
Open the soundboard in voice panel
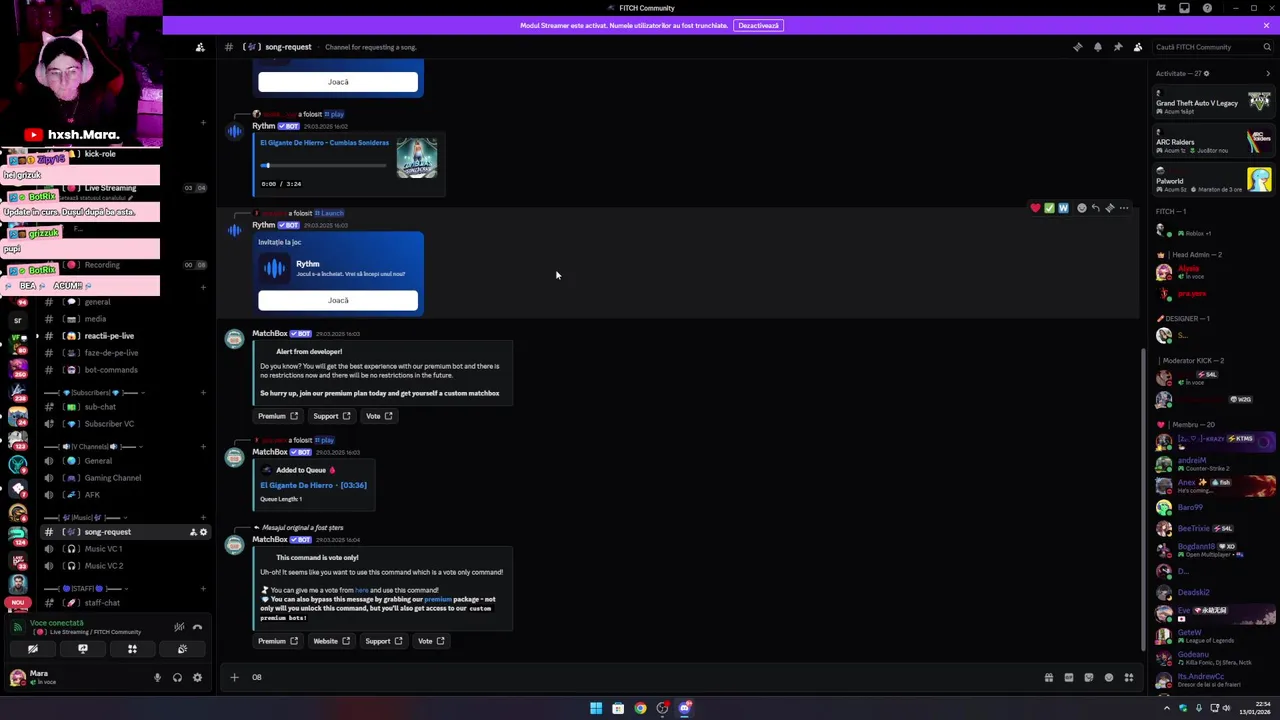182,649
